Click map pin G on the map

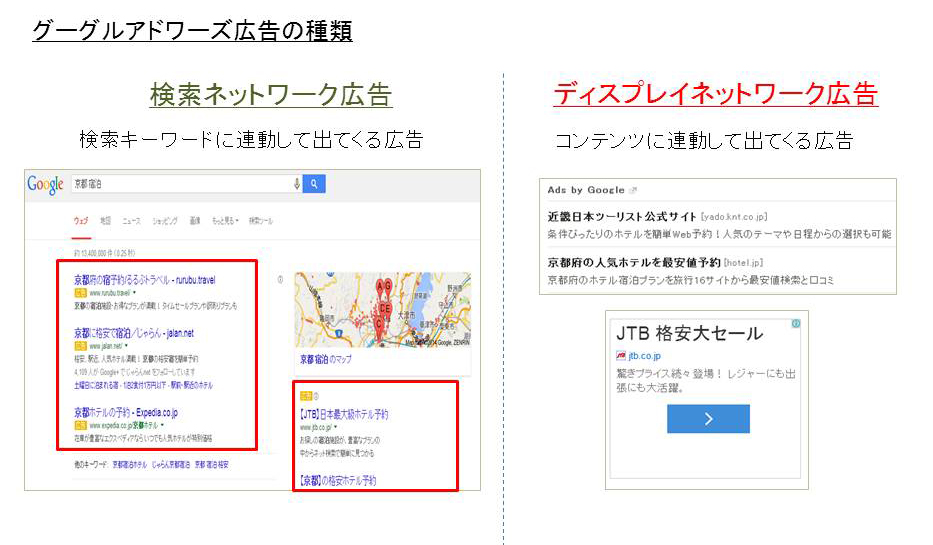point(388,287)
